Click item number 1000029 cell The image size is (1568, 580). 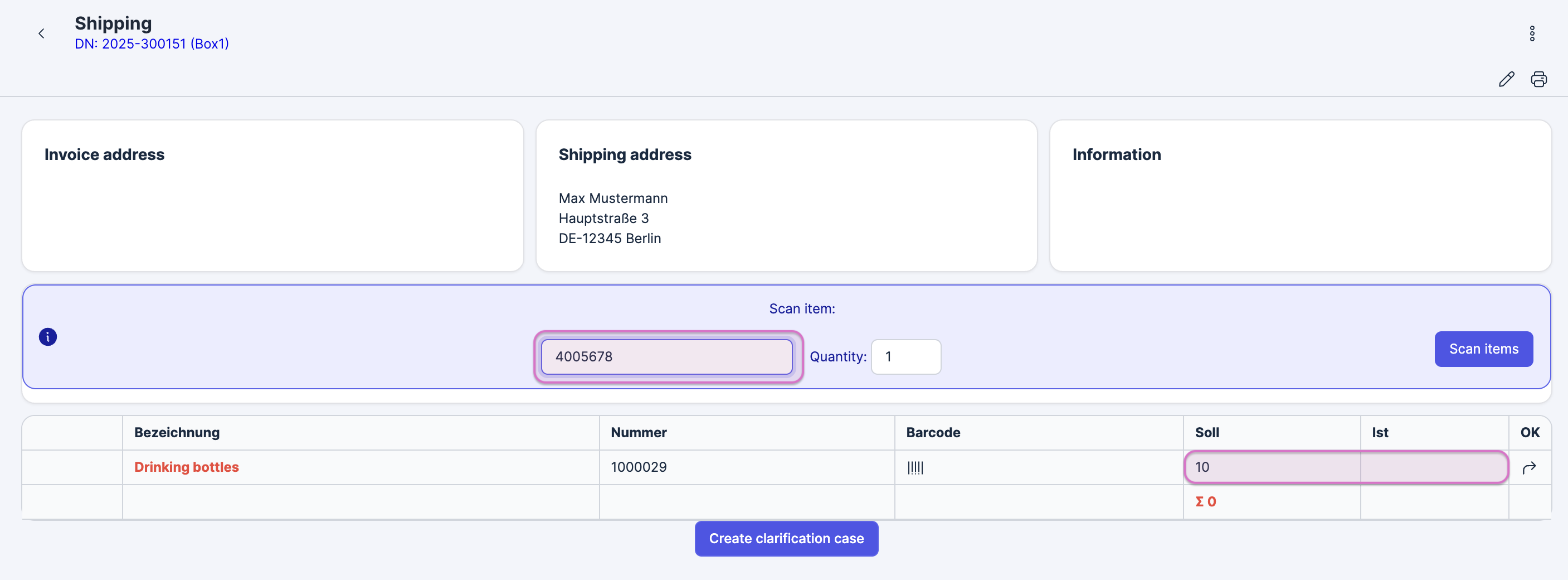point(639,467)
